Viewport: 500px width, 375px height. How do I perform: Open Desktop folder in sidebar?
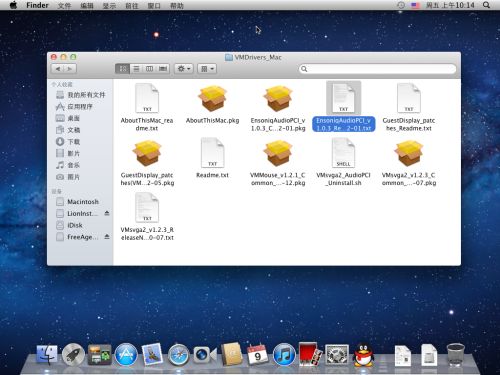tap(68, 118)
